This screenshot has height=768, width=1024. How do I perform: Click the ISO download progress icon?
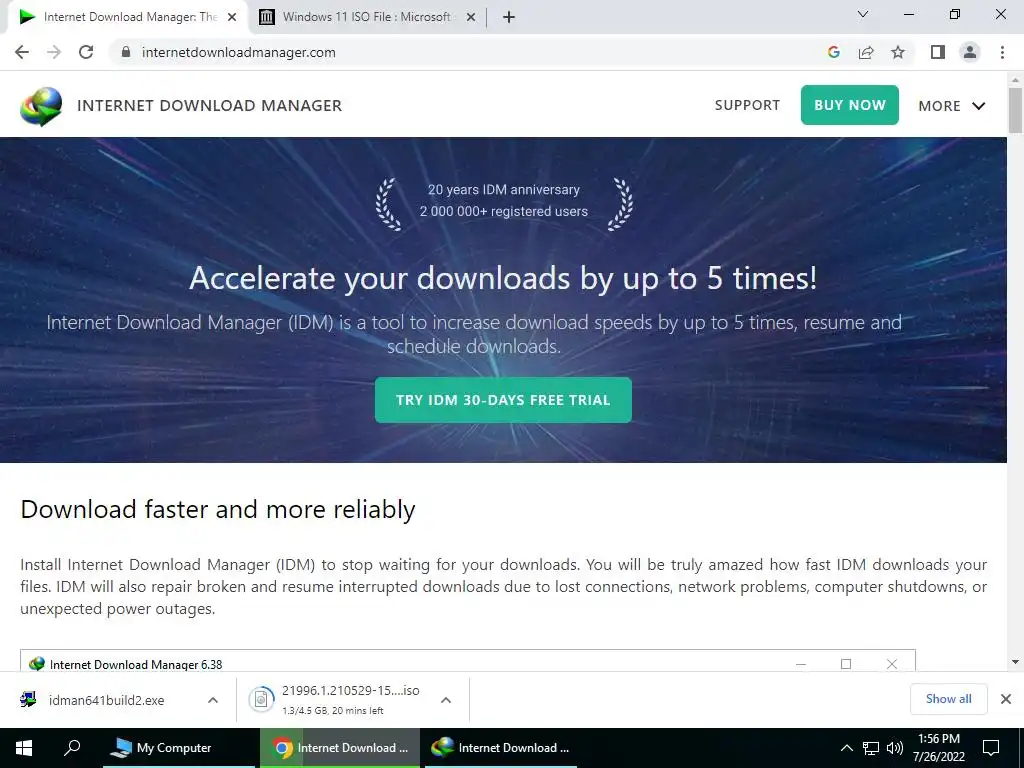261,700
